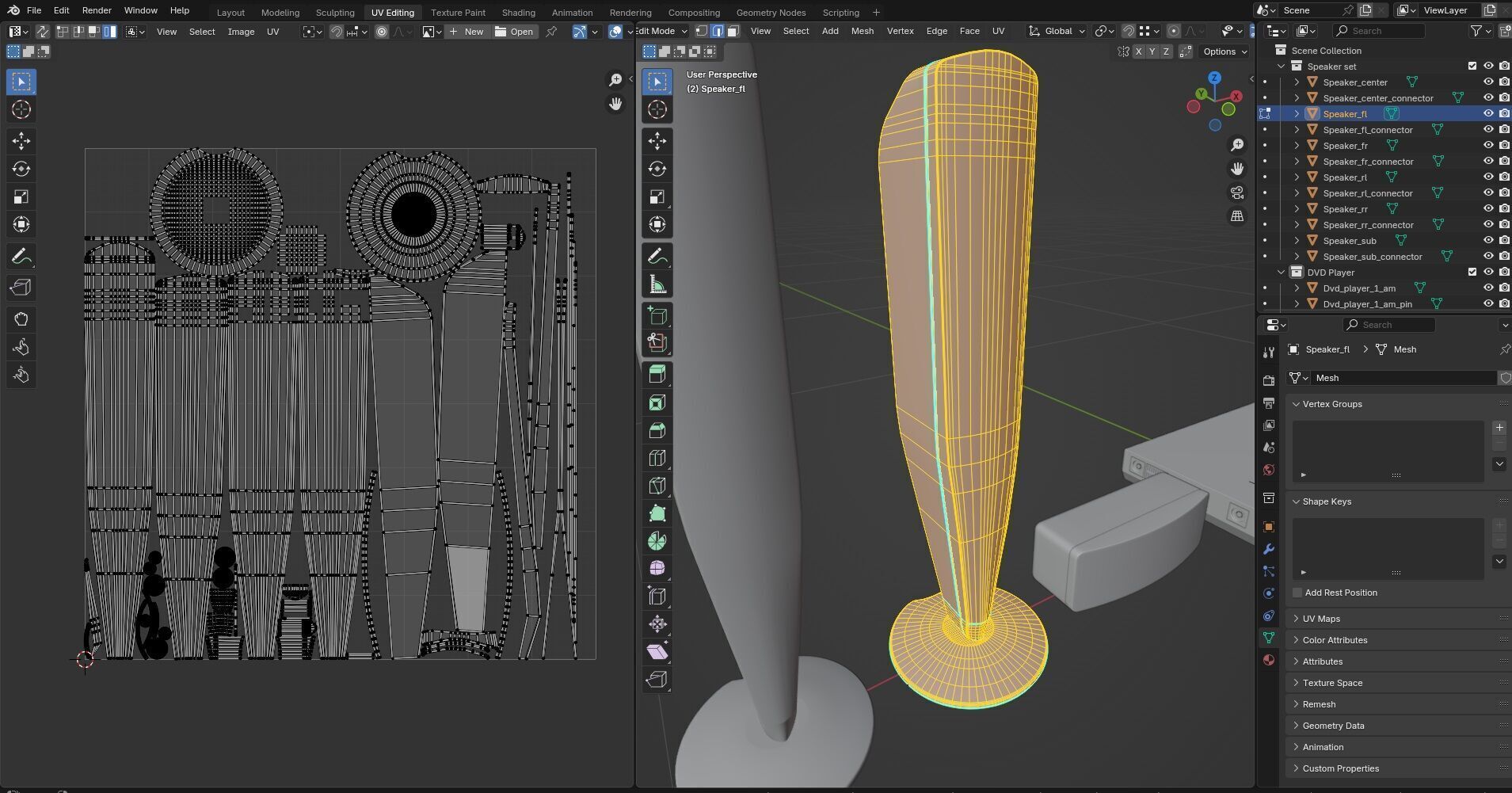Open the File menu
The height and width of the screenshot is (793, 1512).
[x=34, y=10]
